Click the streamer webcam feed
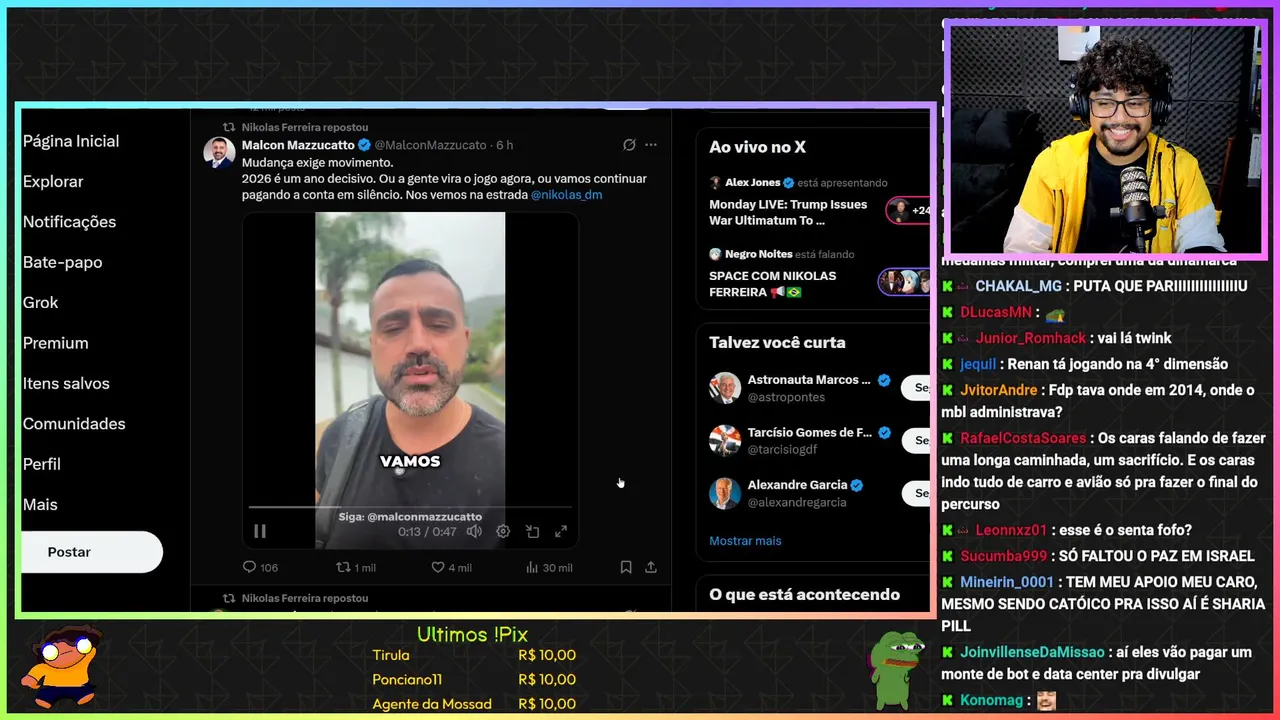The width and height of the screenshot is (1280, 720). pyautogui.click(x=1105, y=138)
